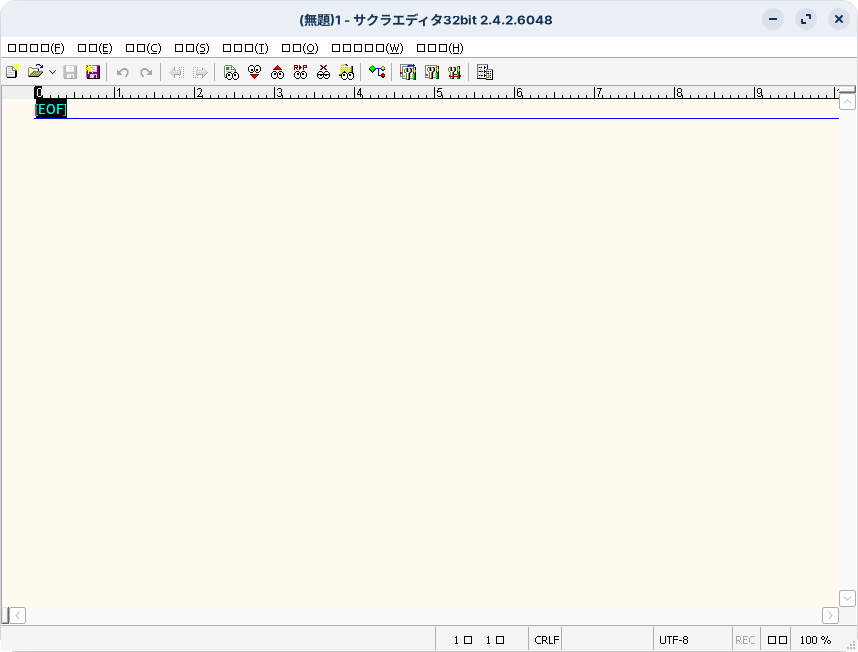Click the Find Previous up-arrow icon
858x652 pixels.
pos(277,72)
